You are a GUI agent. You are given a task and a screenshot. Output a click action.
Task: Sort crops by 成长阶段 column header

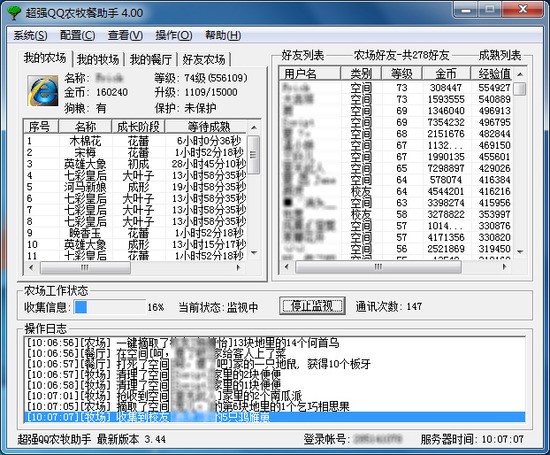(138, 127)
